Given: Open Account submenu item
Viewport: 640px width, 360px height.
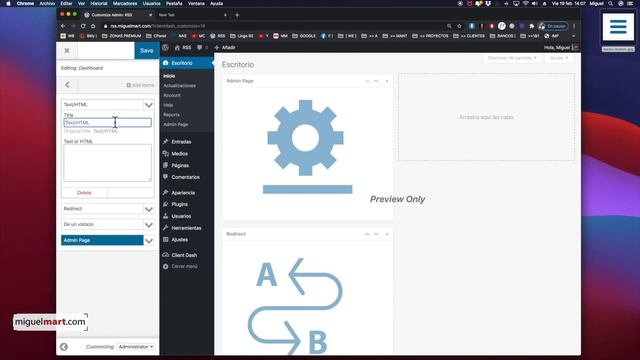Looking at the screenshot, I should [172, 96].
